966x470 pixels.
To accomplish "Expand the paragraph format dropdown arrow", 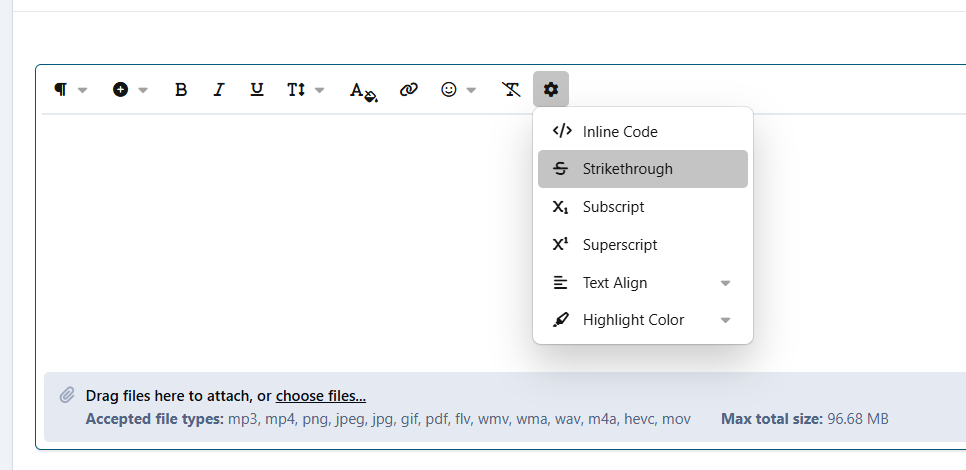I will pos(83,91).
